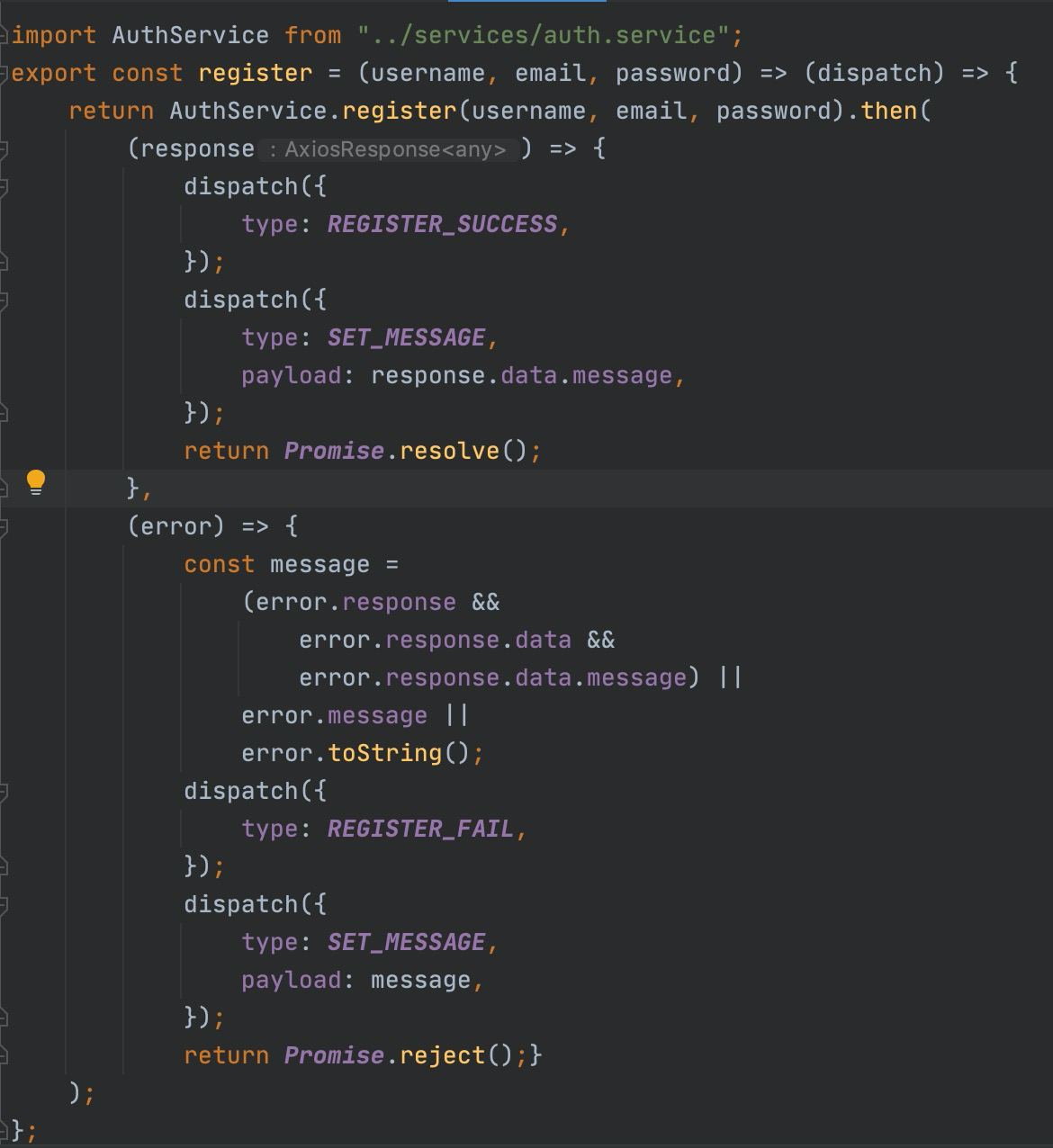Click the ": AxiosResponse<any>" inlay hint
This screenshot has height=1148, width=1053.
tap(388, 149)
